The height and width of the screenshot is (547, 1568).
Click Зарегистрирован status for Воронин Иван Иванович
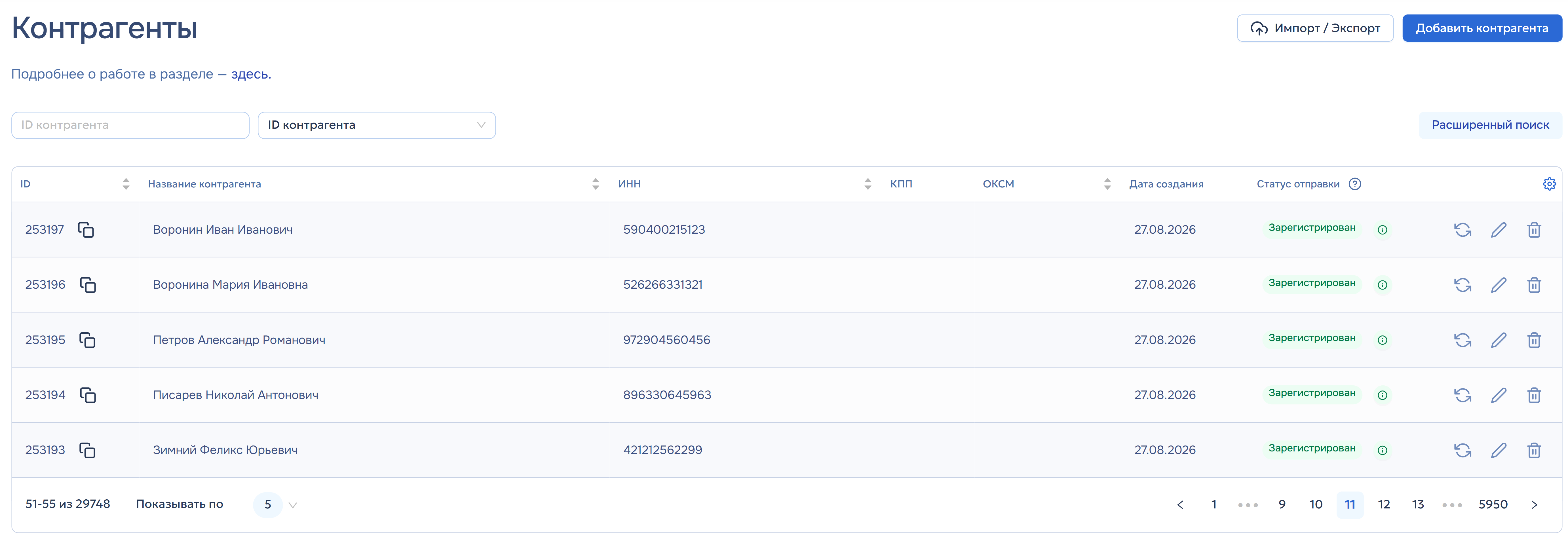pos(1312,228)
